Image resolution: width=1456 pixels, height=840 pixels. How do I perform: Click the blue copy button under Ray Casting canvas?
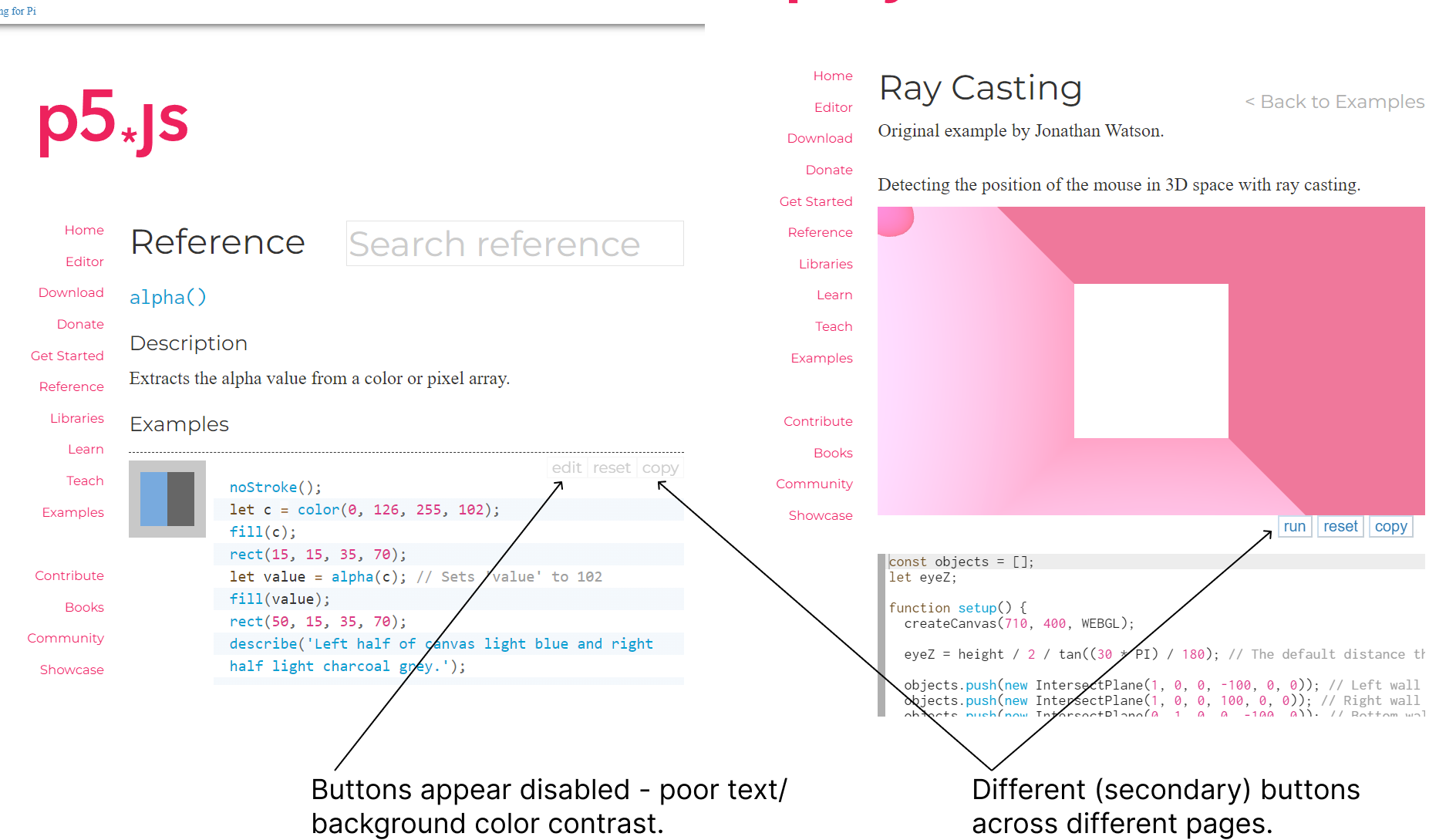point(1391,527)
